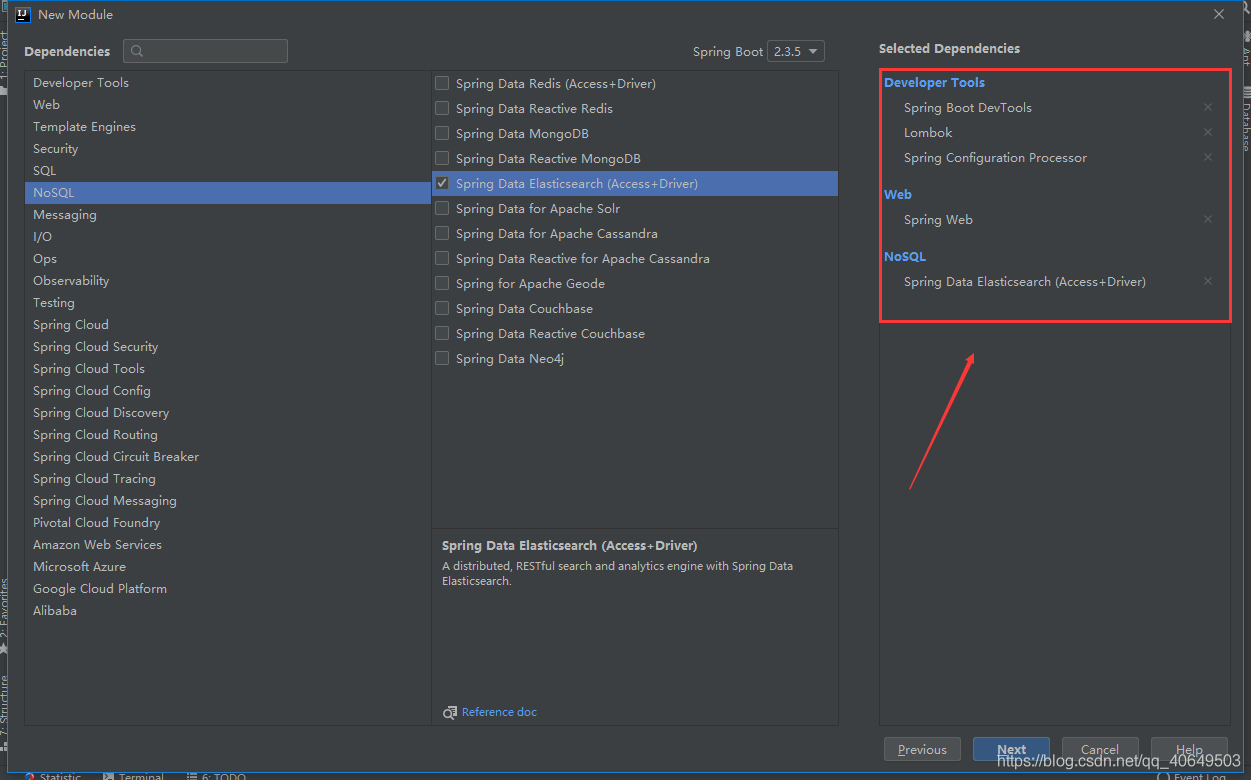Select Spring Web in Selected Dependencies
This screenshot has height=780, width=1251.
[938, 219]
